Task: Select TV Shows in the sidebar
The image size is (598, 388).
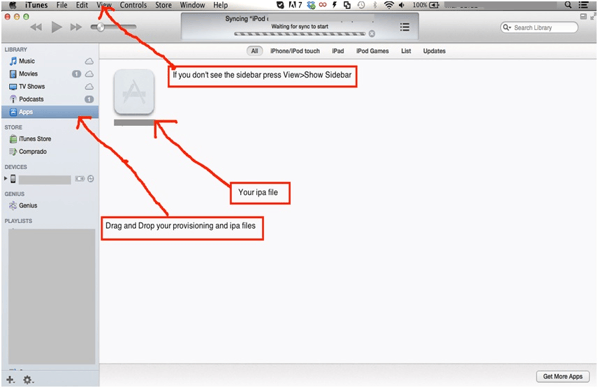Action: coord(50,87)
